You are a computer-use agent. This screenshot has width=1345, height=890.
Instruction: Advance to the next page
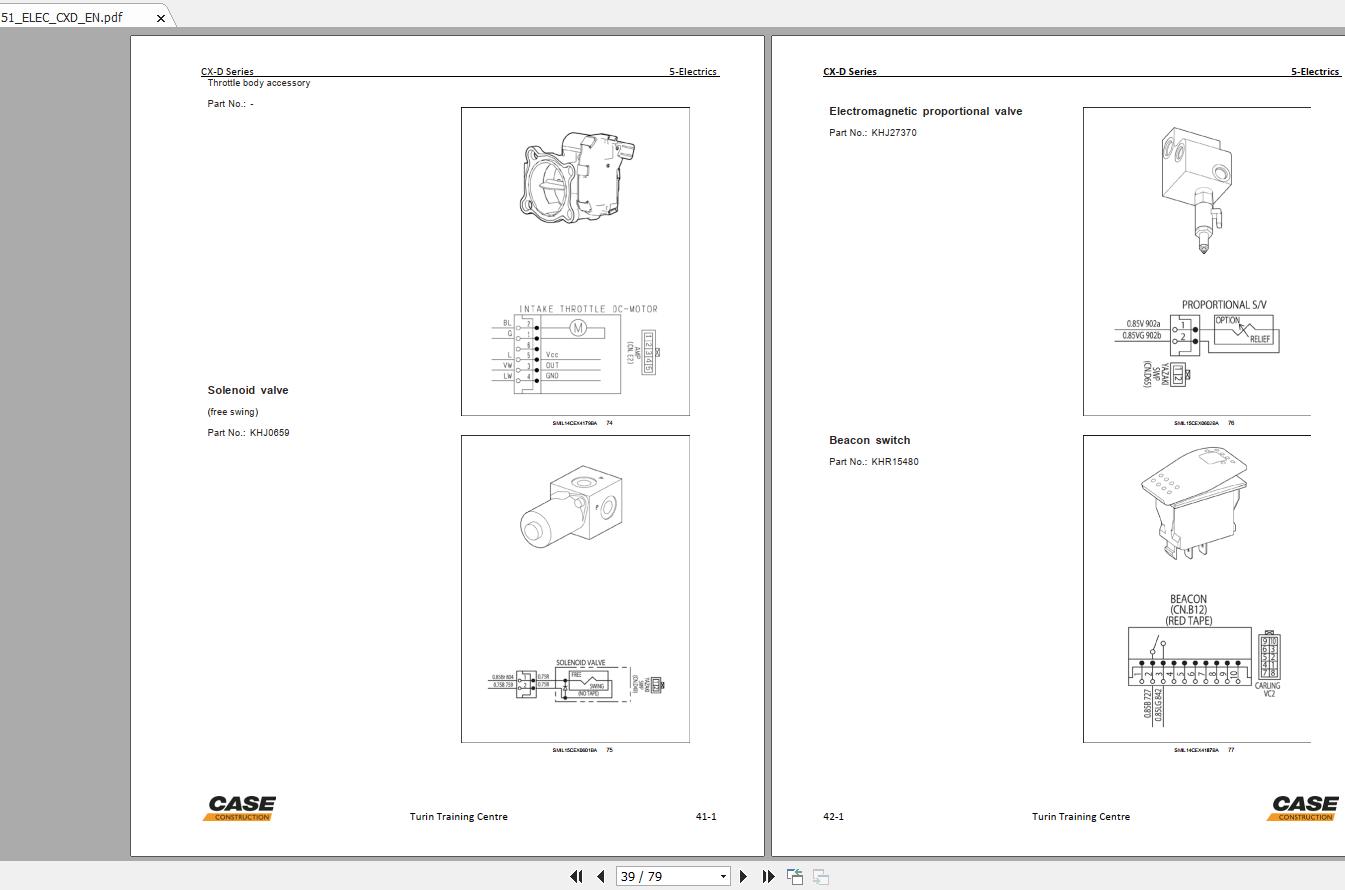pyautogui.click(x=743, y=877)
